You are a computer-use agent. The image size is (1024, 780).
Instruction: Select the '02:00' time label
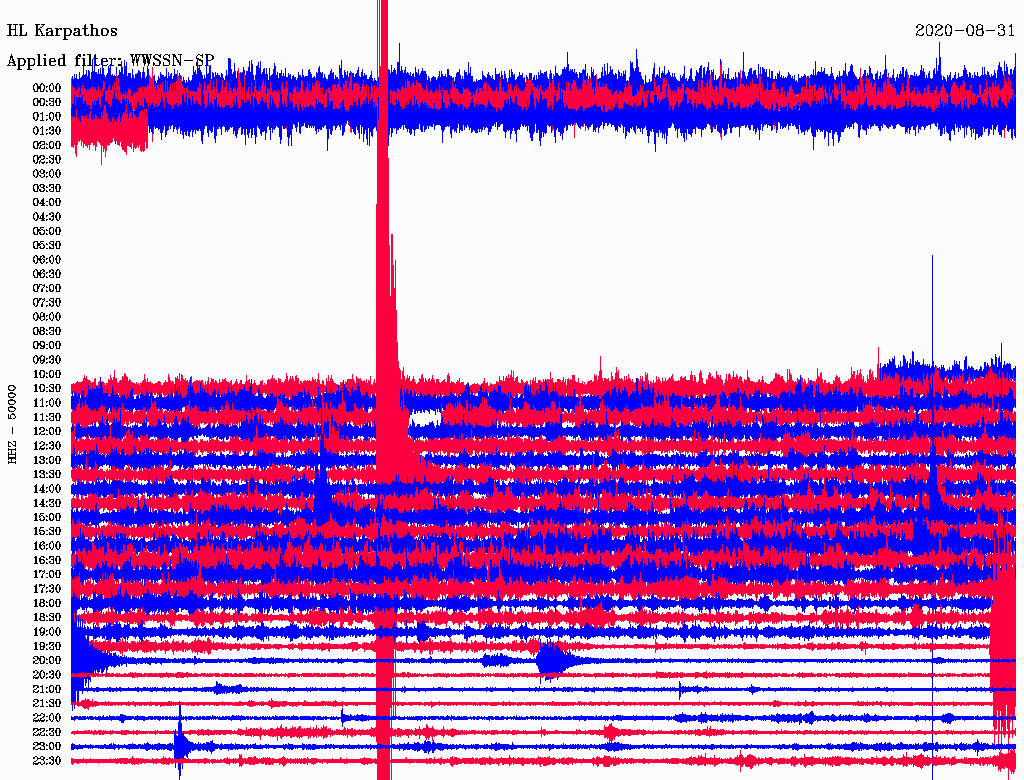pos(47,145)
